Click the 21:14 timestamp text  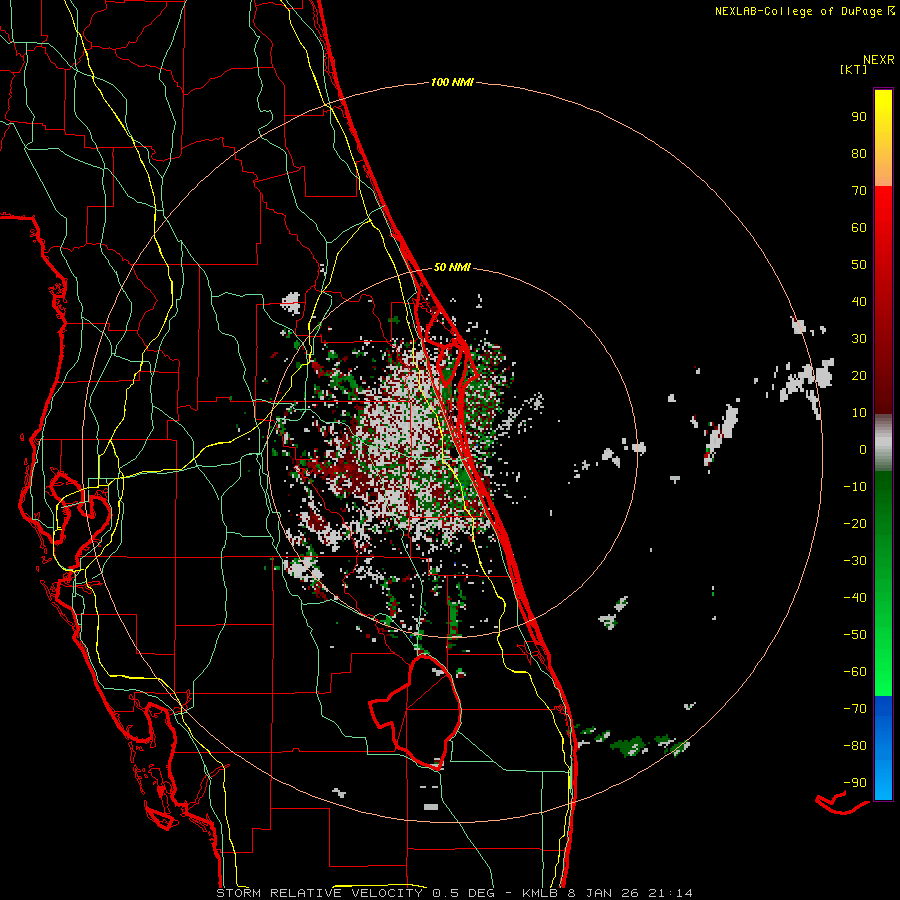pos(670,893)
